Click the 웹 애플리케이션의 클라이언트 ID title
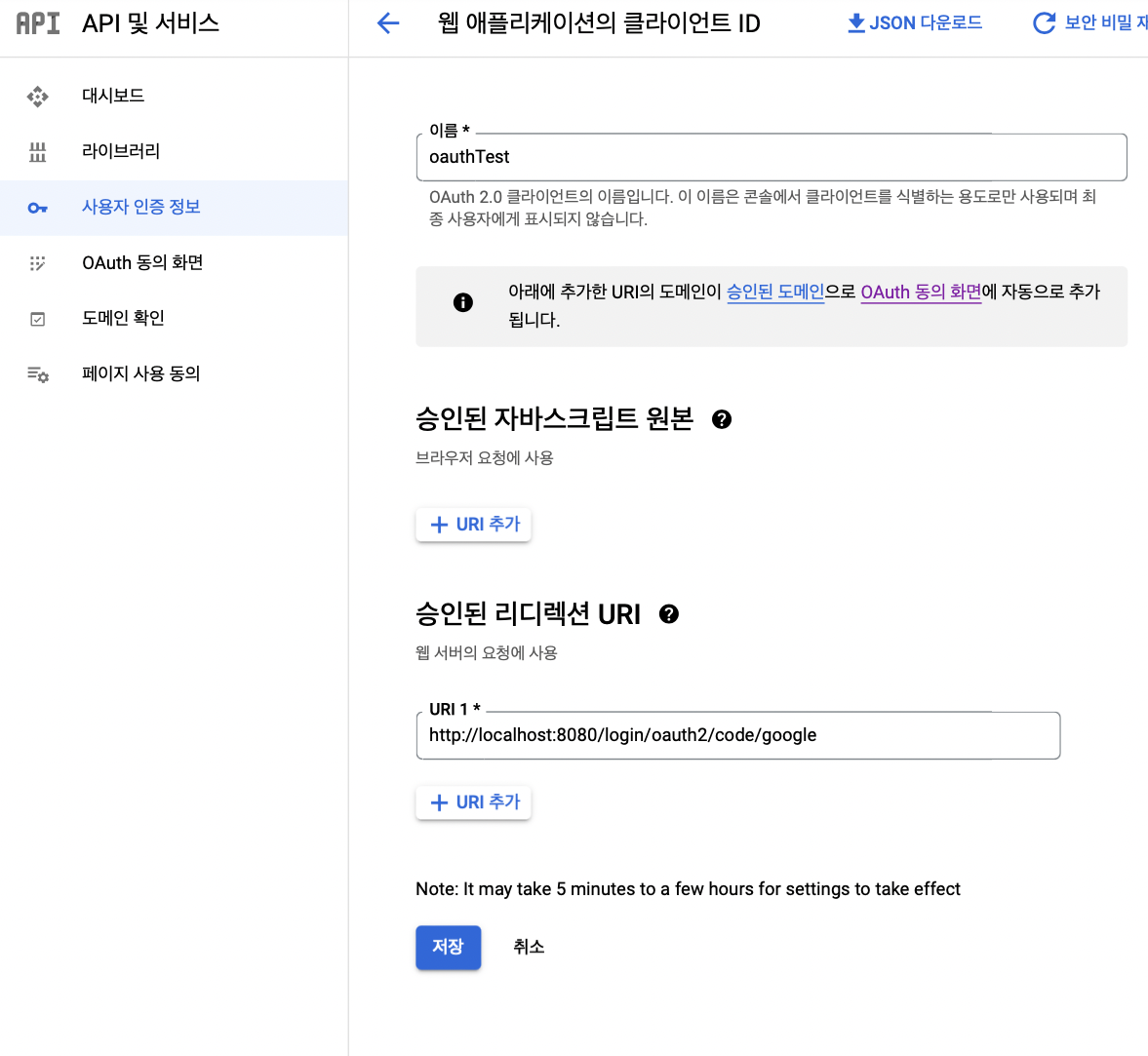Screen dimensions: 1148x1056 tap(599, 23)
